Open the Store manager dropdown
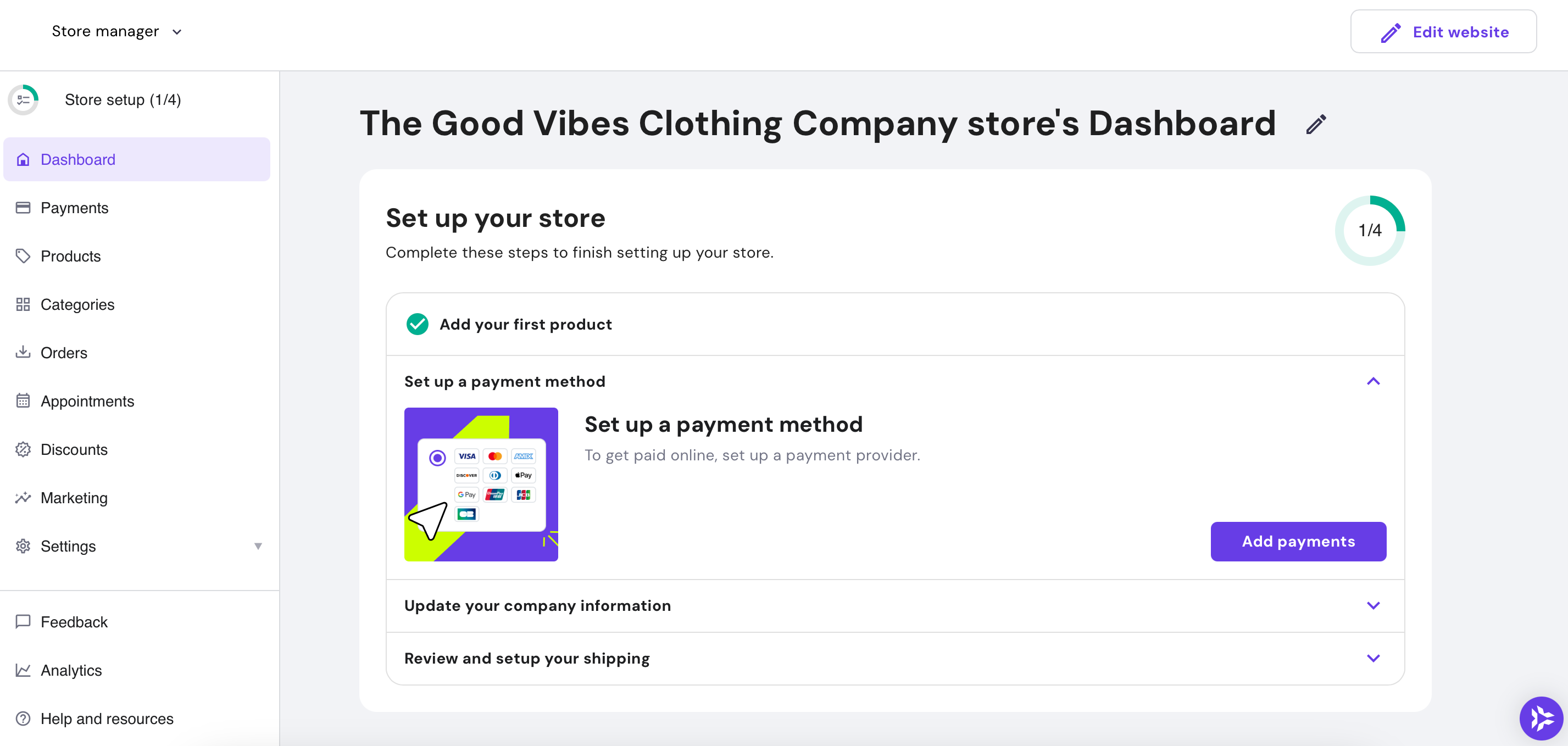1568x746 pixels. tap(116, 31)
